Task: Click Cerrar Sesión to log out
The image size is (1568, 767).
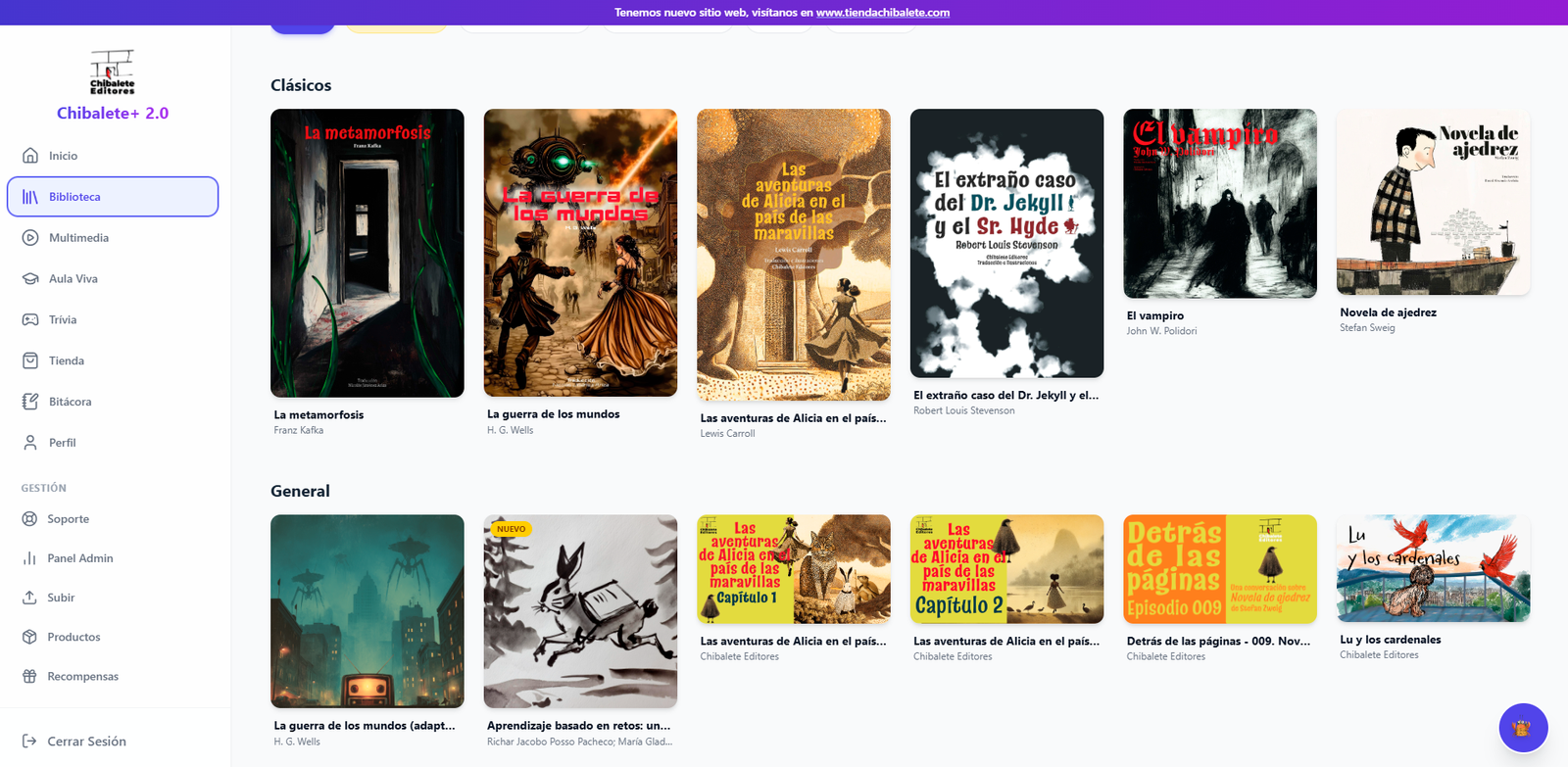Action: coord(86,742)
